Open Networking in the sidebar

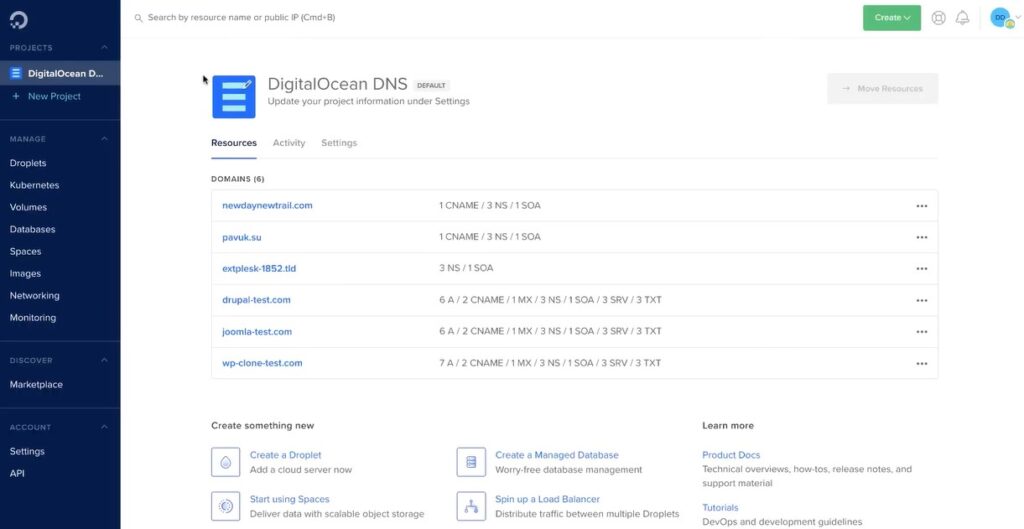click(35, 296)
